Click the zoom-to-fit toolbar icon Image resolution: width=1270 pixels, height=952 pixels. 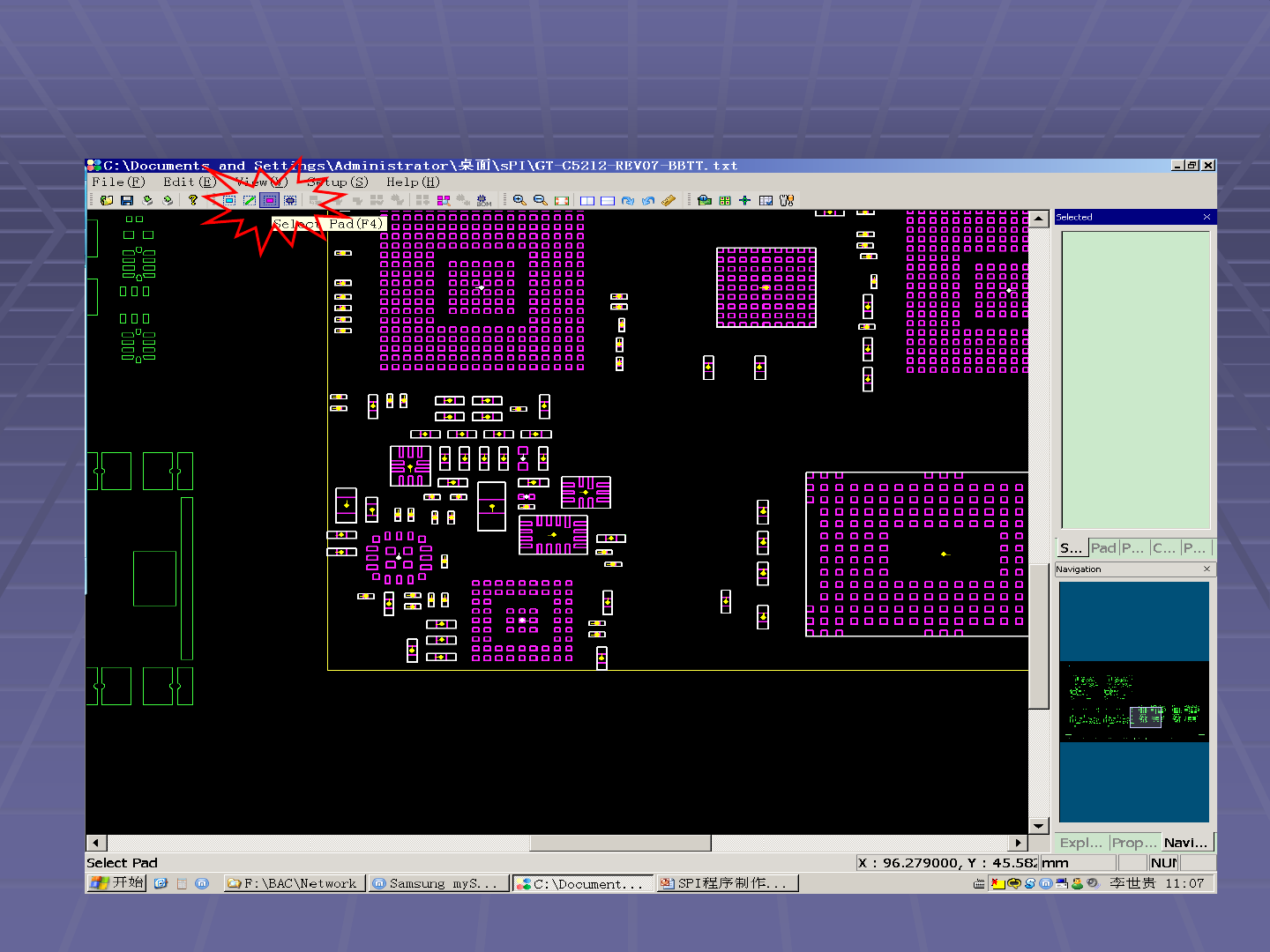coord(561,201)
